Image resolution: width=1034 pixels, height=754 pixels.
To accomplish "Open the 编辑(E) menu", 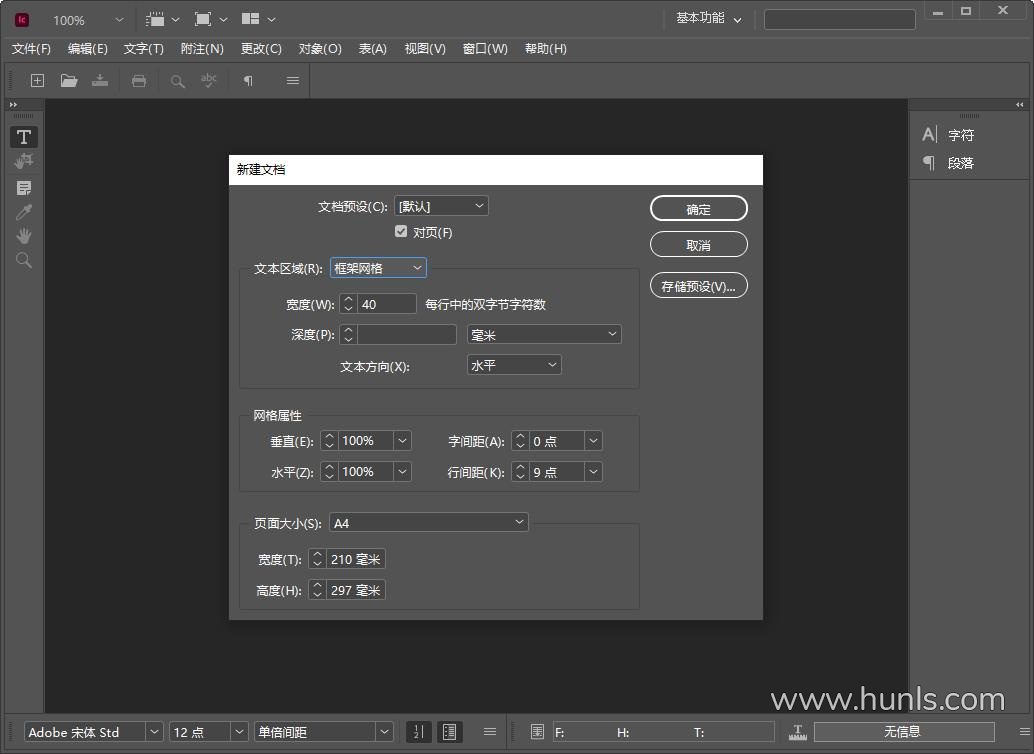I will coord(88,49).
